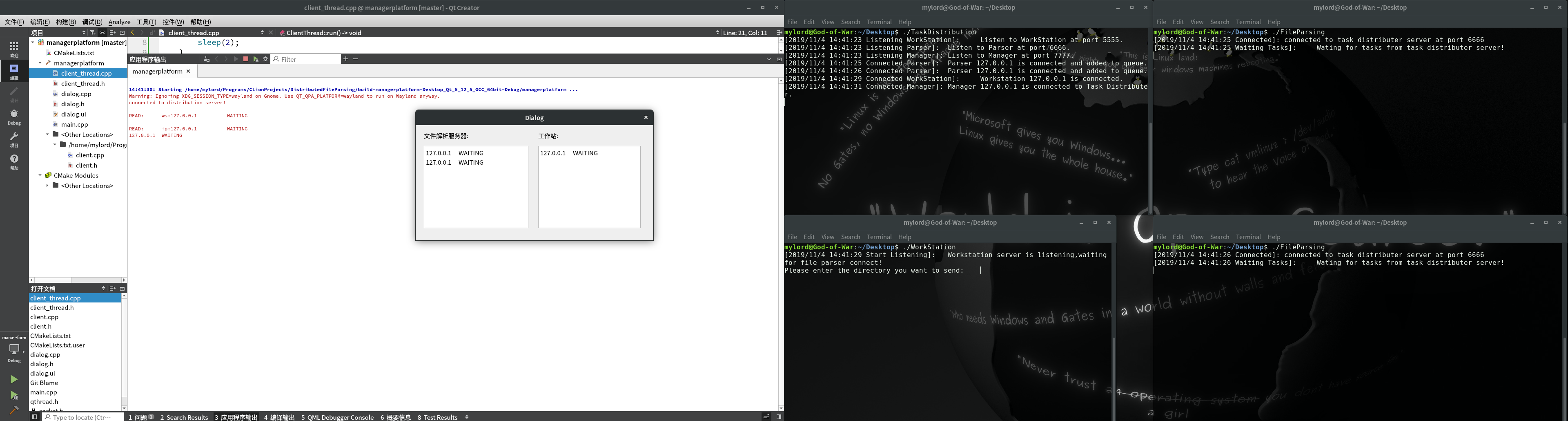Open 2 Search Results pane
Screen dimensions: 1568x421
184,417
